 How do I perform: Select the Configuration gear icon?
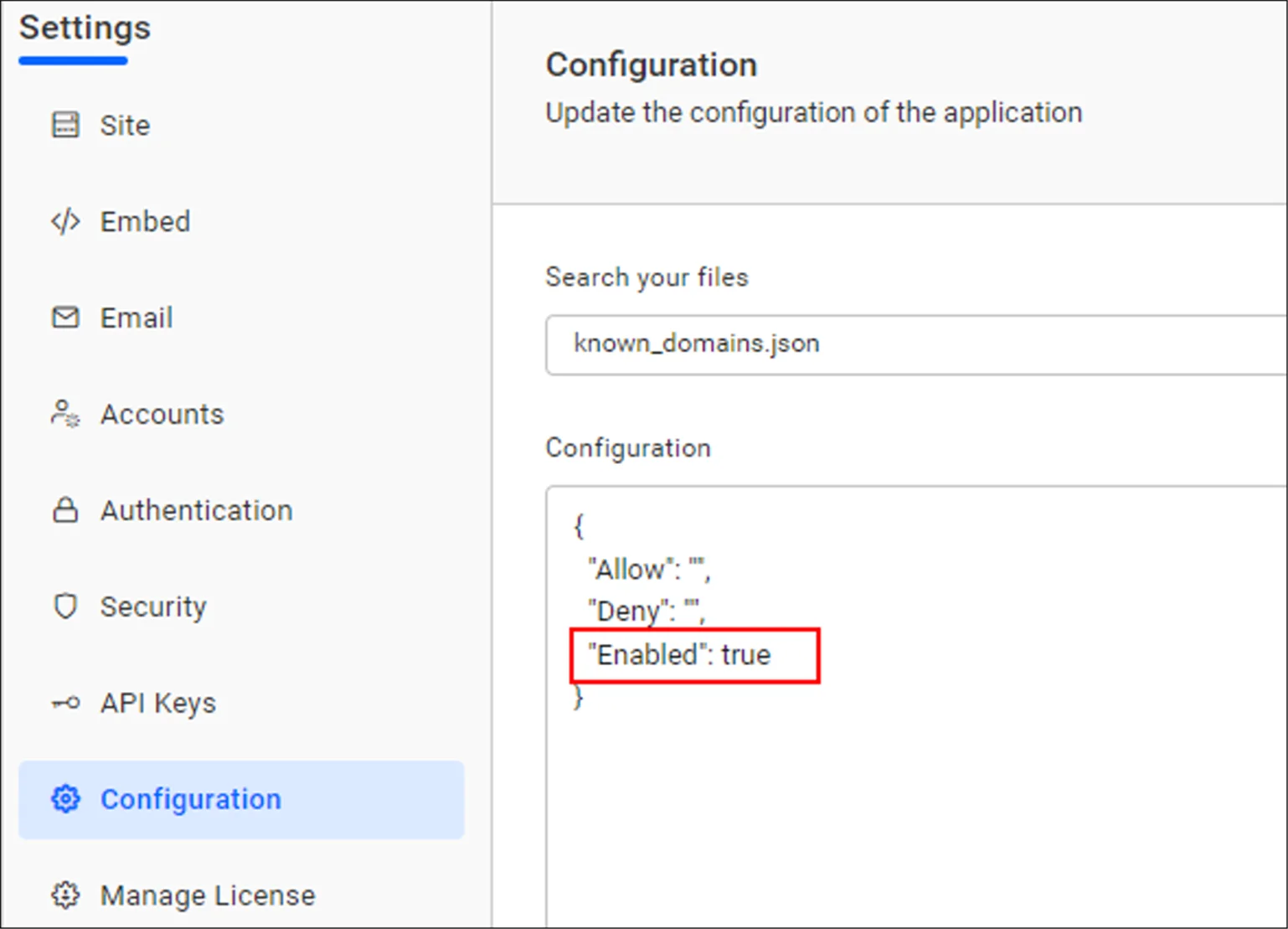65,799
